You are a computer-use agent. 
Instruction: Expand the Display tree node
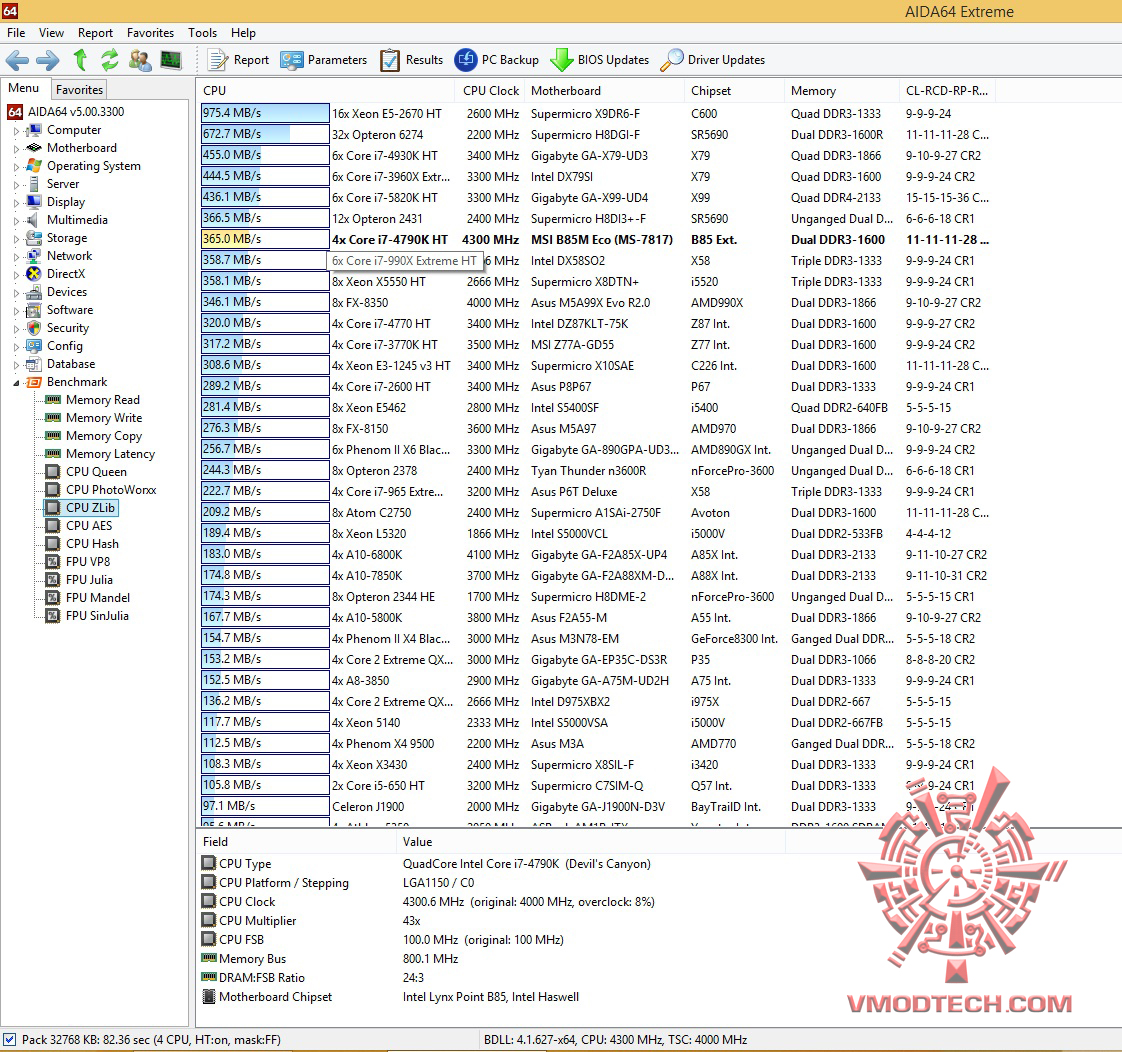pos(16,203)
